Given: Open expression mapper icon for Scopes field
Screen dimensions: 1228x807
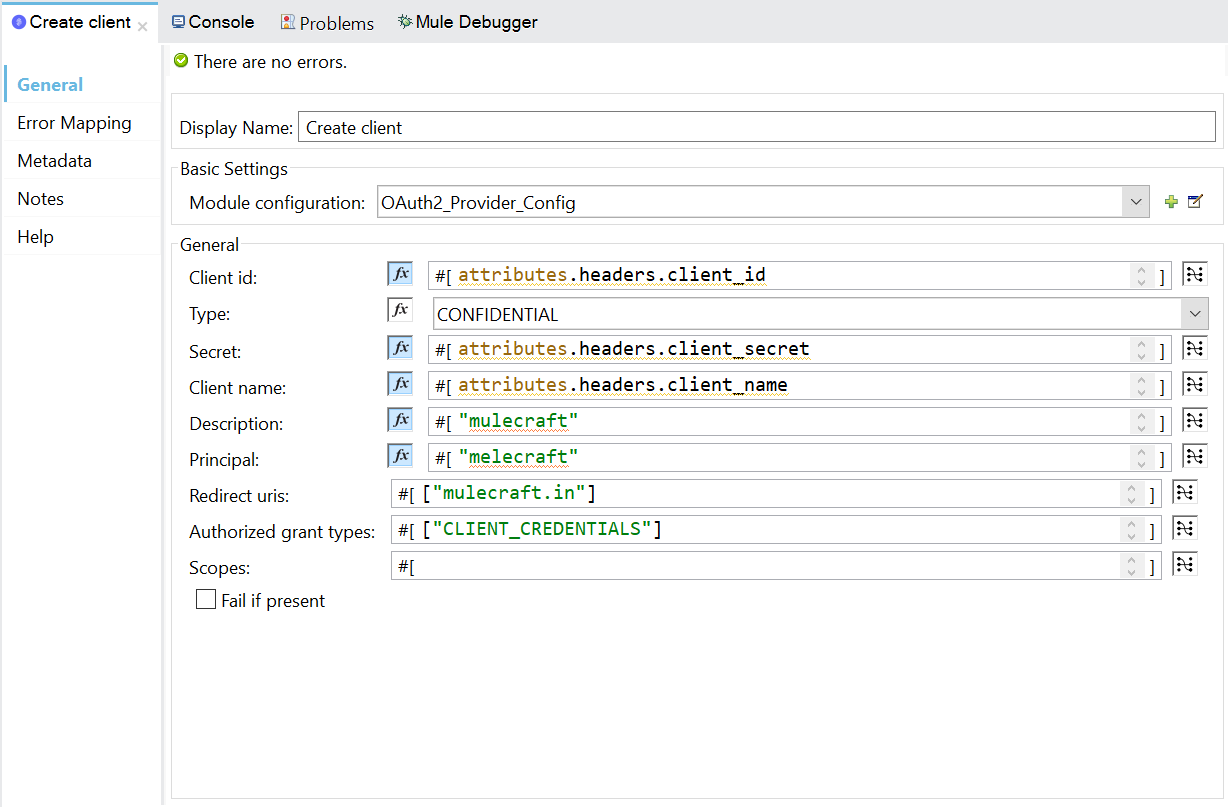Looking at the screenshot, I should 1184,565.
